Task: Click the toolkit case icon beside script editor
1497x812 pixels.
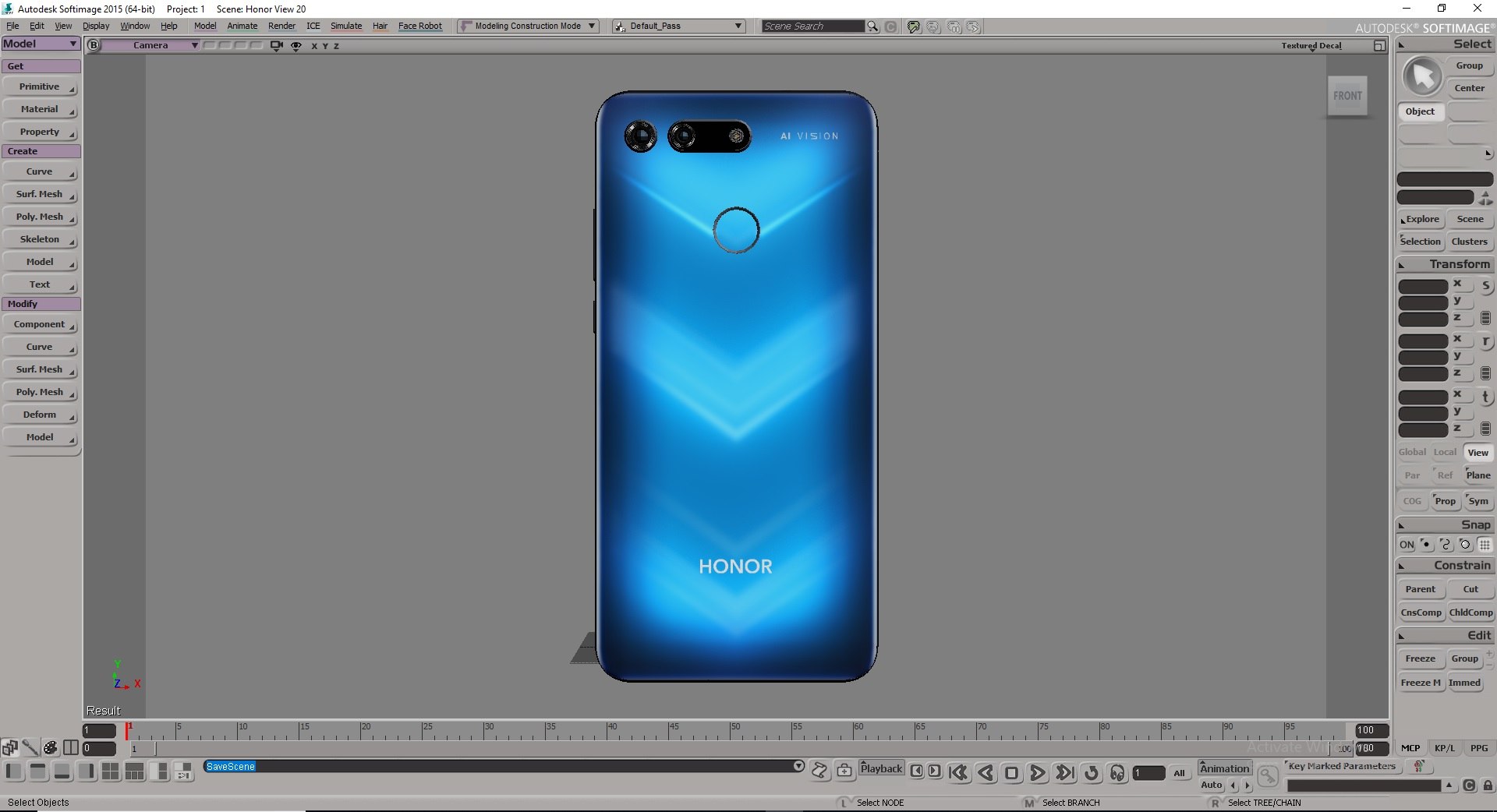Action: pyautogui.click(x=844, y=771)
